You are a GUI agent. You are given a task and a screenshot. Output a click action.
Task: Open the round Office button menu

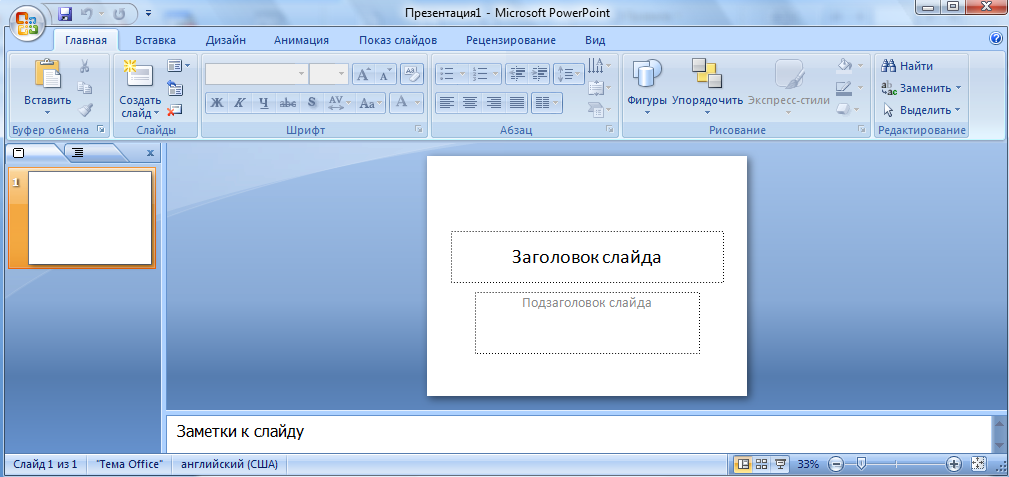coord(26,23)
